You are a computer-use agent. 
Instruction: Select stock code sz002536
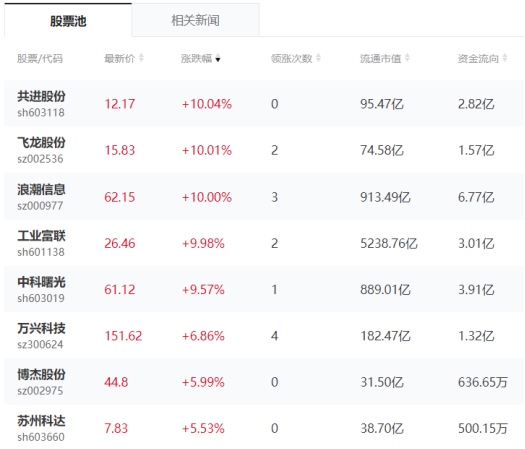(x=40, y=159)
